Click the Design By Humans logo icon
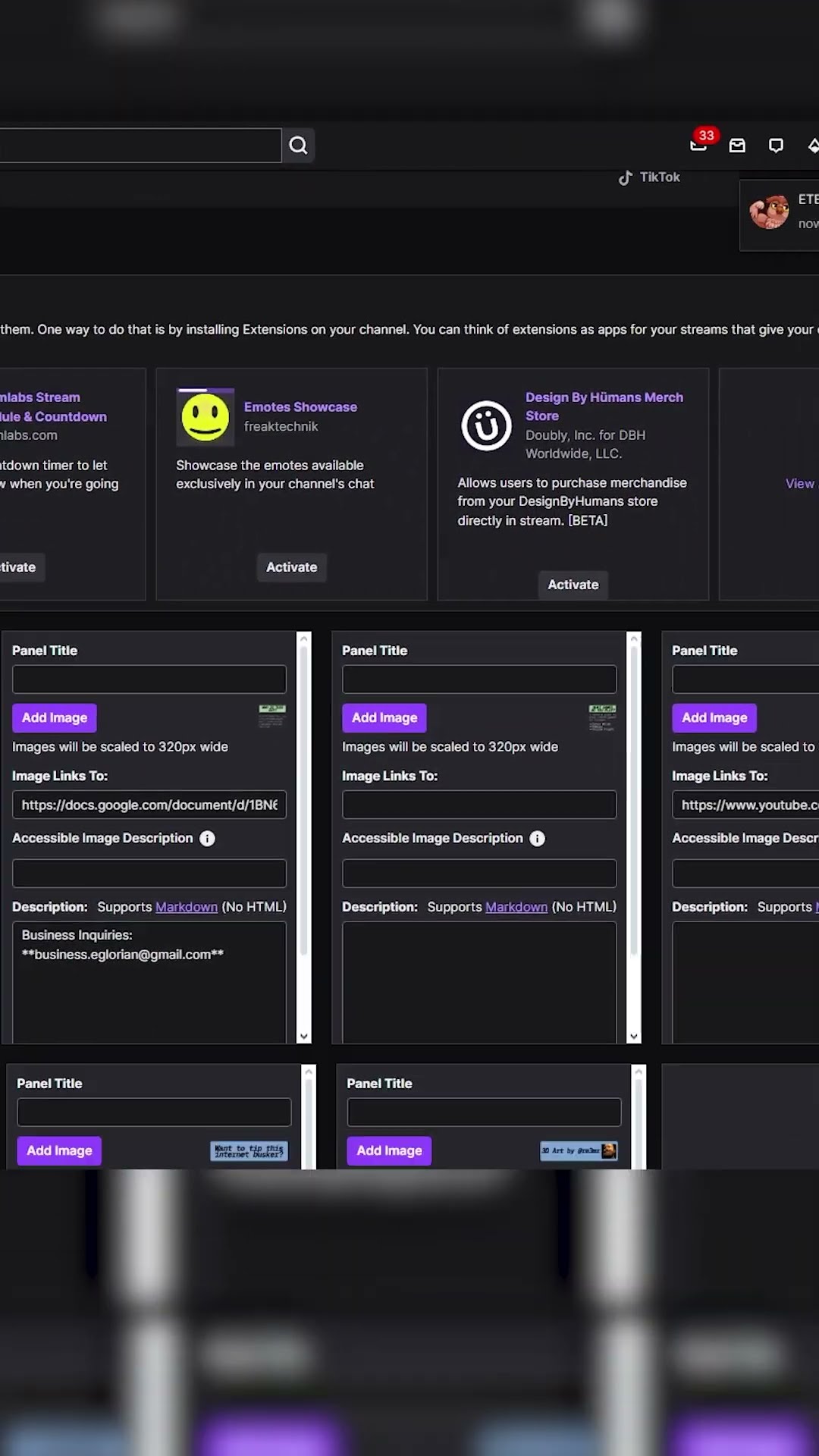 486,425
